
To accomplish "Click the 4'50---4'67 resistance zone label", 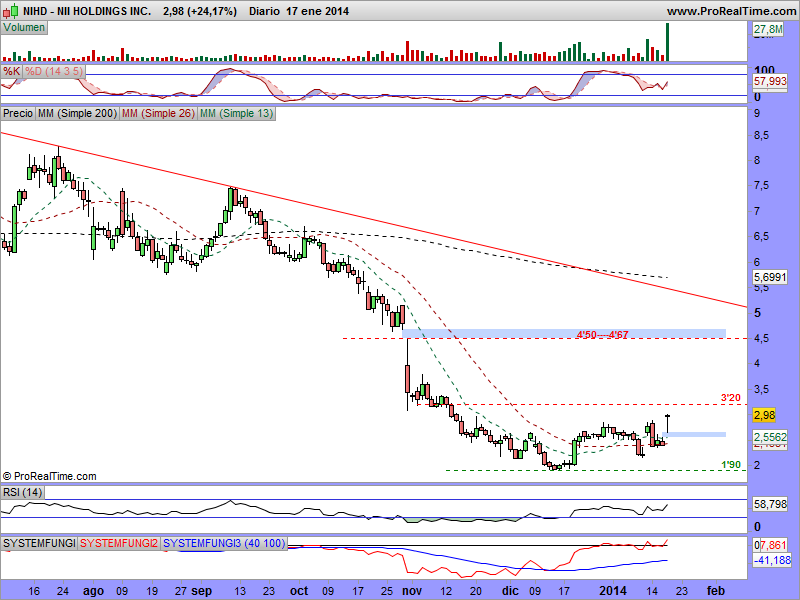I will click(603, 335).
